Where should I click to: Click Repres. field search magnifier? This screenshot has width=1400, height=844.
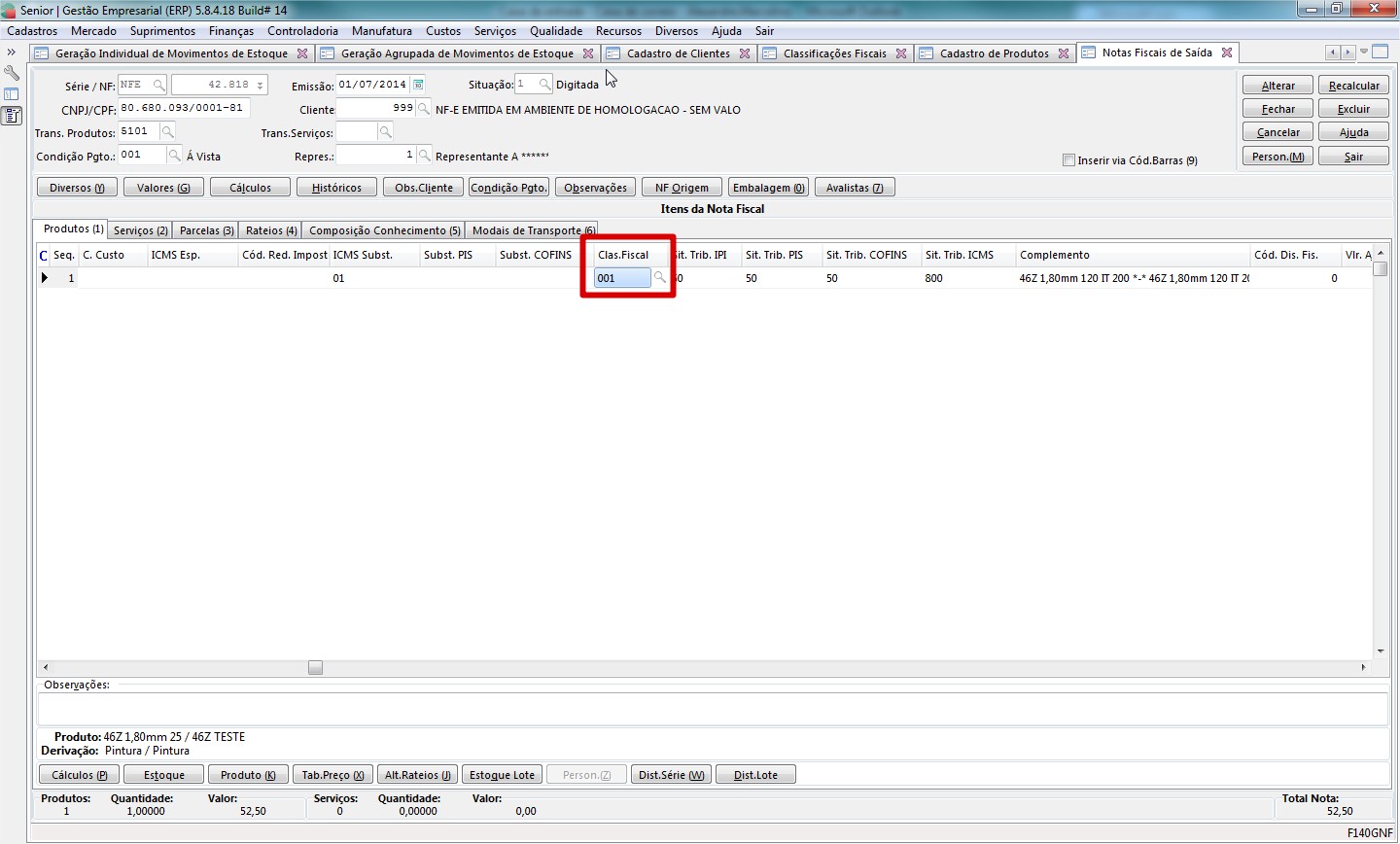(x=424, y=155)
